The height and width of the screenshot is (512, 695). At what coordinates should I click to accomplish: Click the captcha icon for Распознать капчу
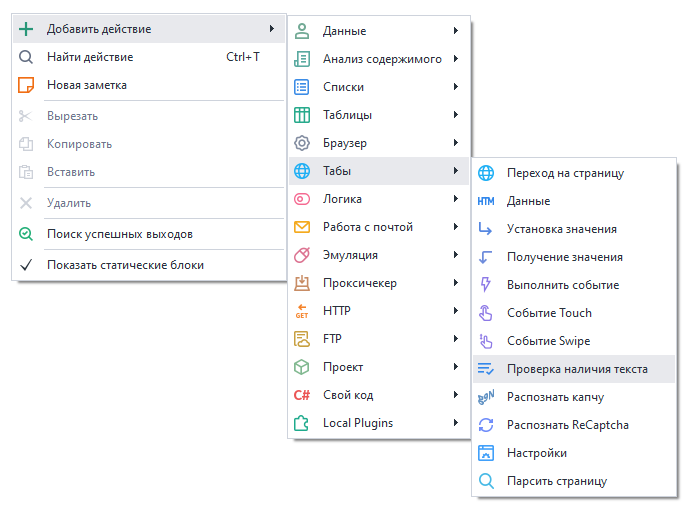(x=486, y=397)
